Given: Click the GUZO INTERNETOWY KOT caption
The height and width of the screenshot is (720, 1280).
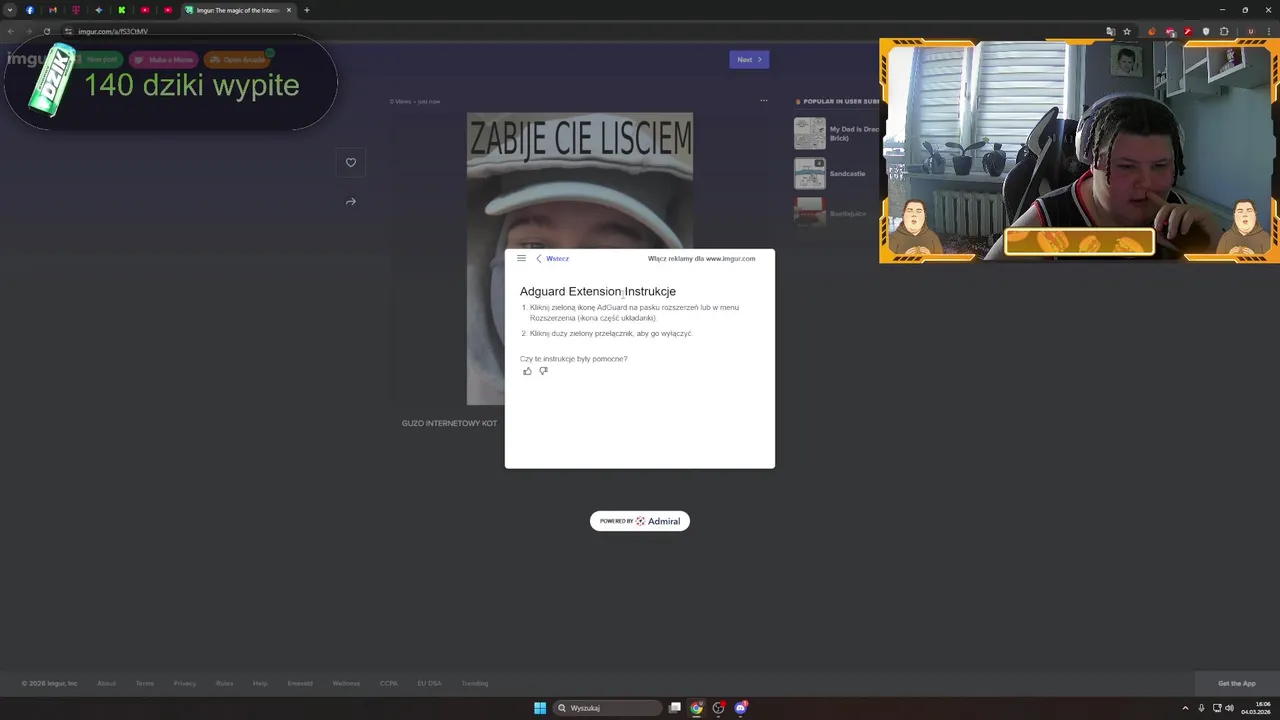Looking at the screenshot, I should 449,423.
